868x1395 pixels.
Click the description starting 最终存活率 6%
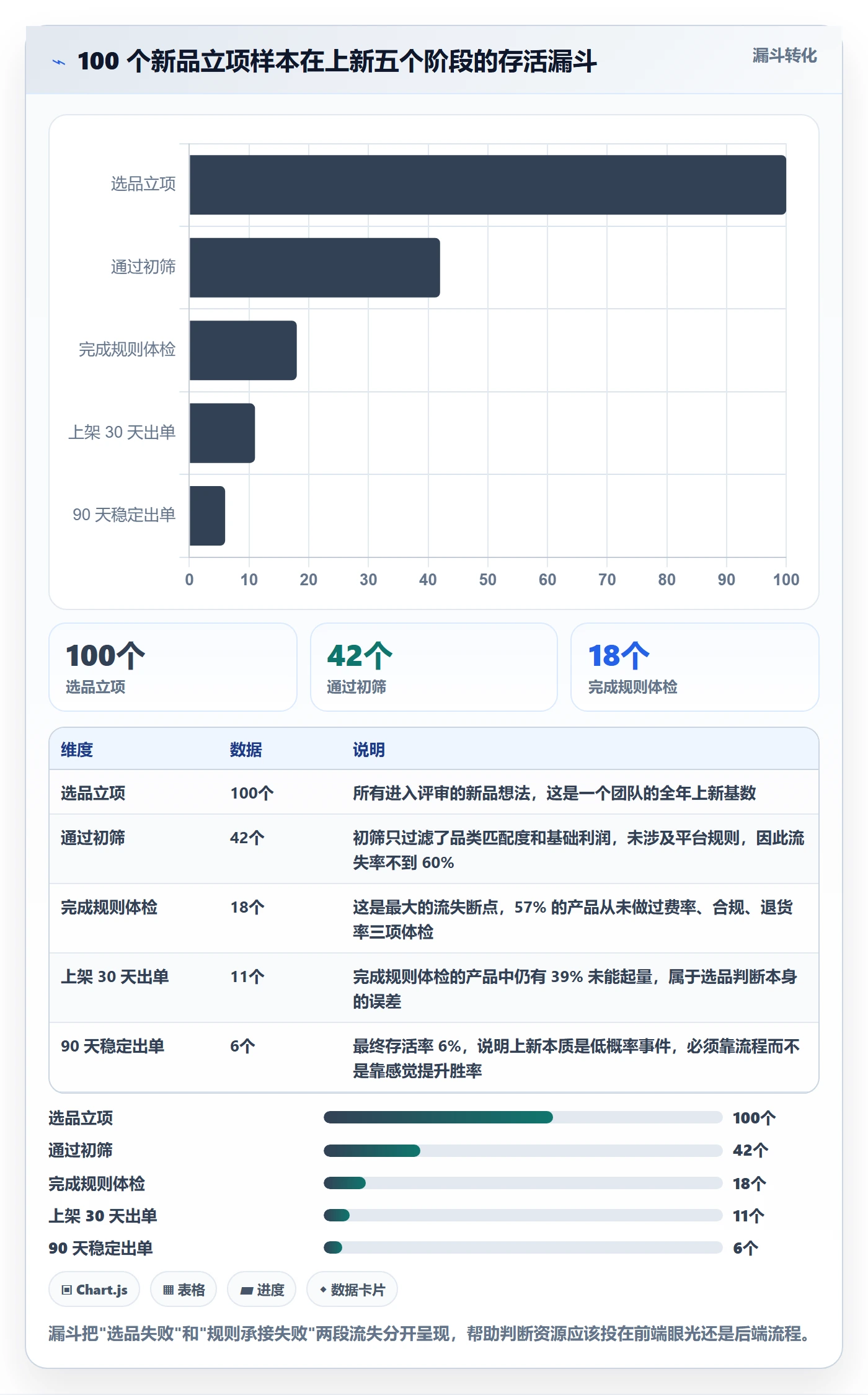(x=577, y=1058)
